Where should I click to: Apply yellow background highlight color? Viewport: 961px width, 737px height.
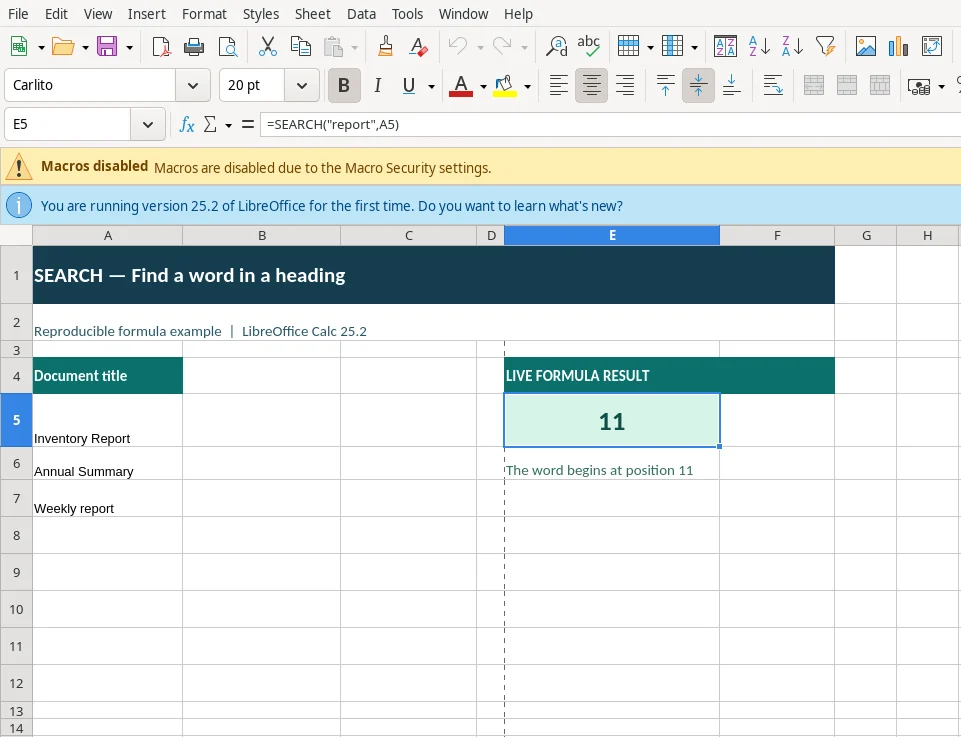point(504,86)
